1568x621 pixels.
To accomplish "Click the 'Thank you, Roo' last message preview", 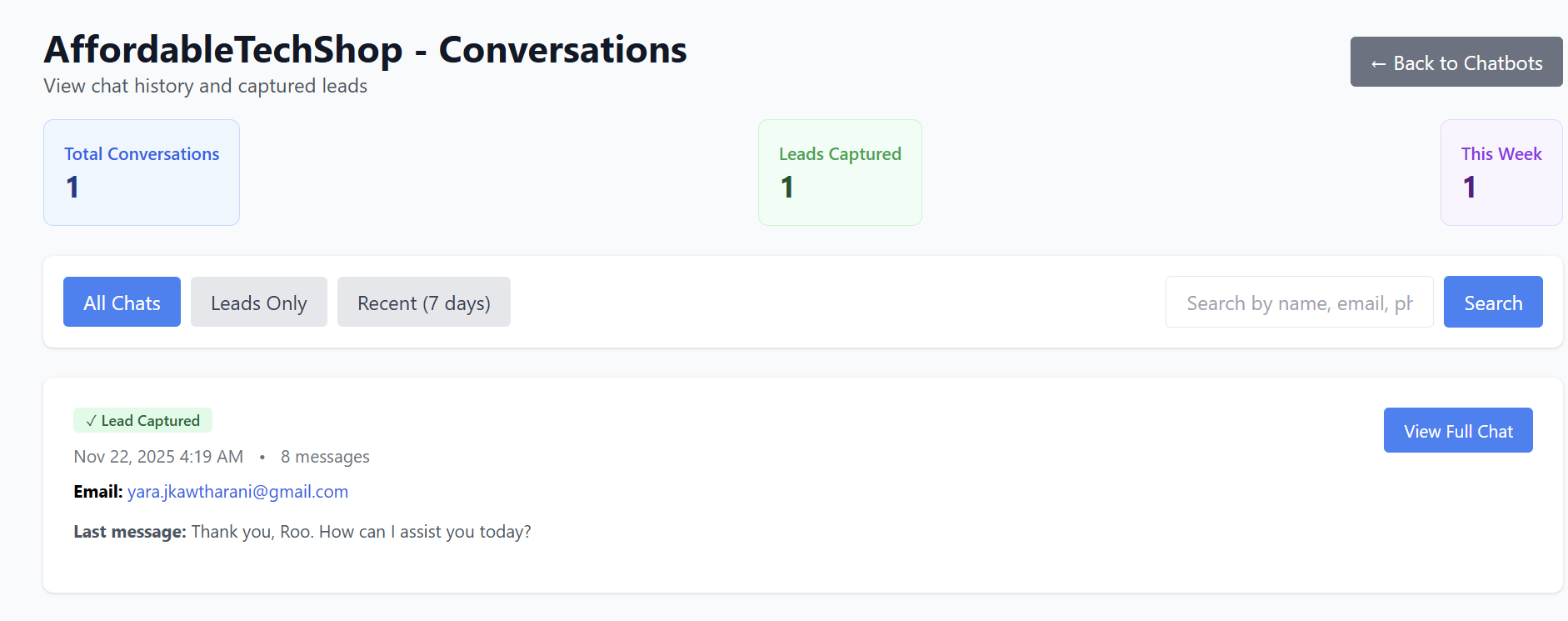I will click(361, 532).
